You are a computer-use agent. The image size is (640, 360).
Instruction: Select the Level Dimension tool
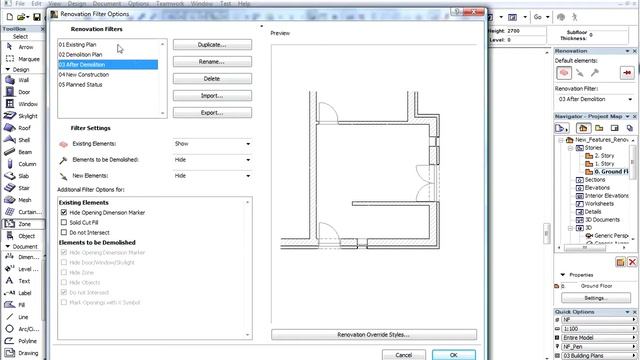[x=21, y=269]
